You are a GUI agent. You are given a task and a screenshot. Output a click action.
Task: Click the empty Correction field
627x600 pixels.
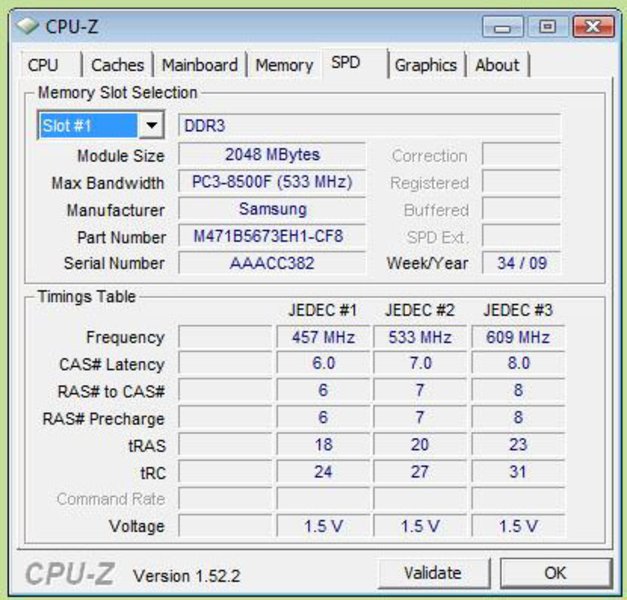(x=521, y=154)
